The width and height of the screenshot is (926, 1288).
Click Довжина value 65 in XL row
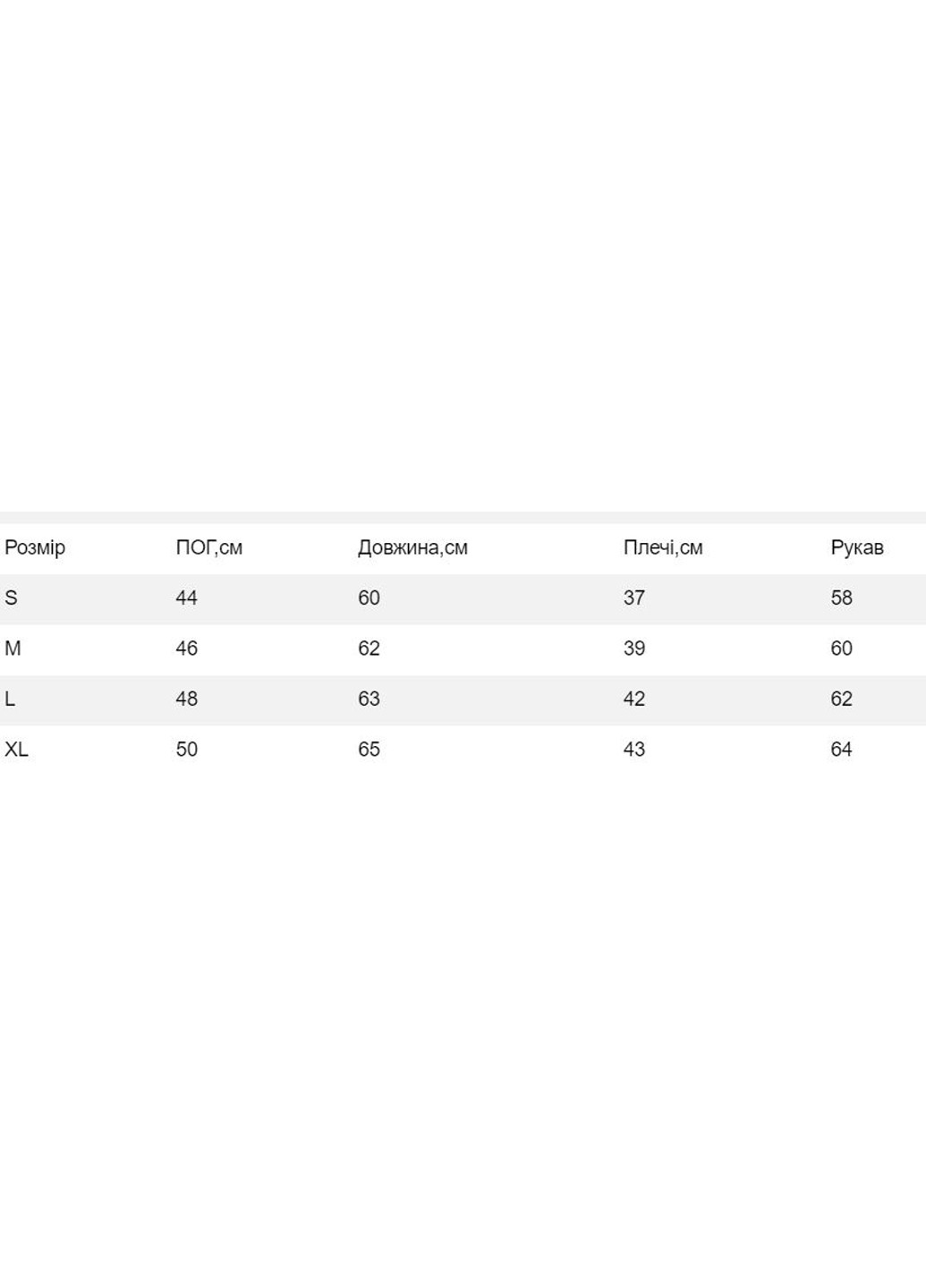(369, 750)
